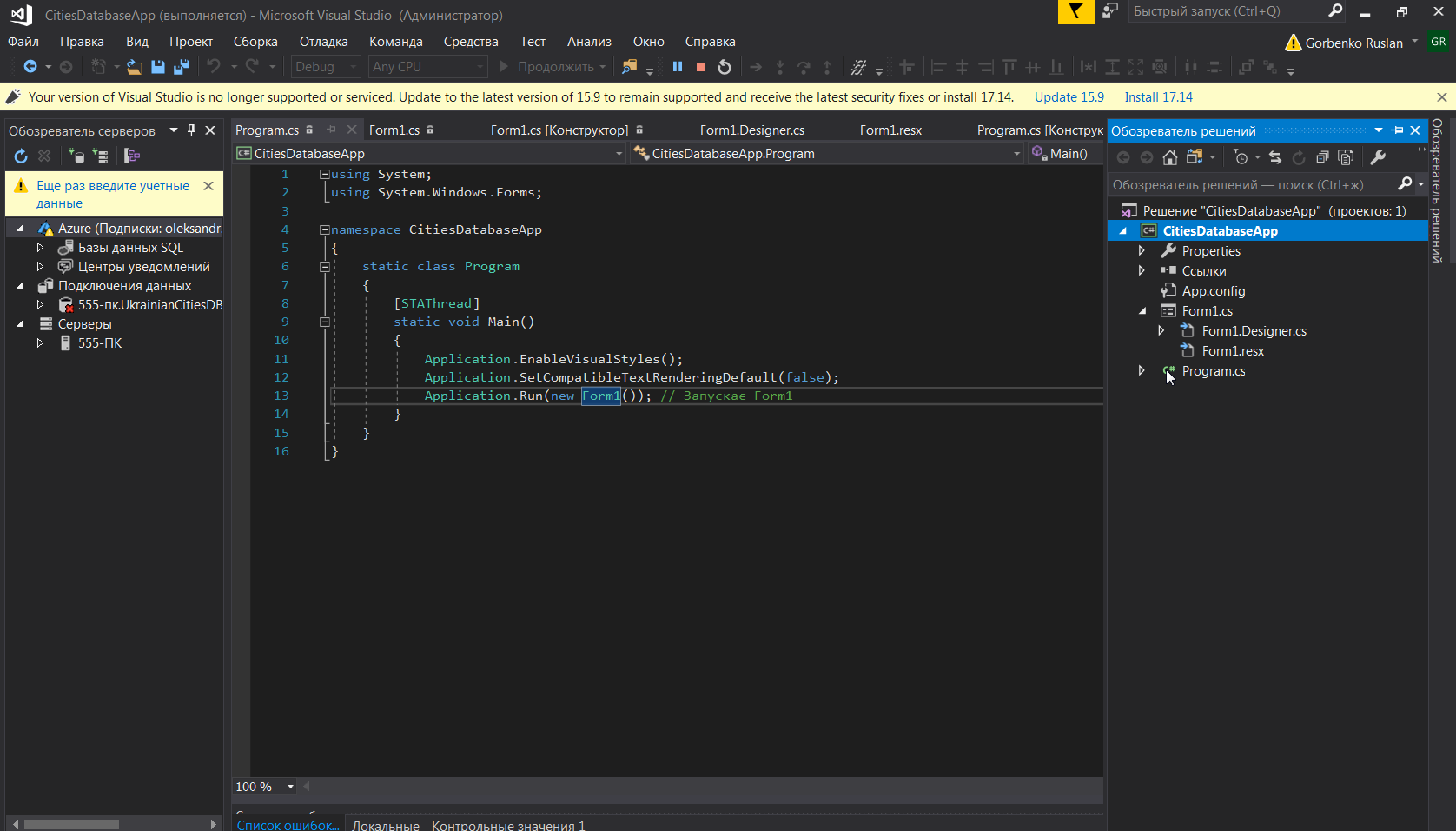The image size is (1456, 831).
Task: Open the Отладка menu
Action: 323,42
